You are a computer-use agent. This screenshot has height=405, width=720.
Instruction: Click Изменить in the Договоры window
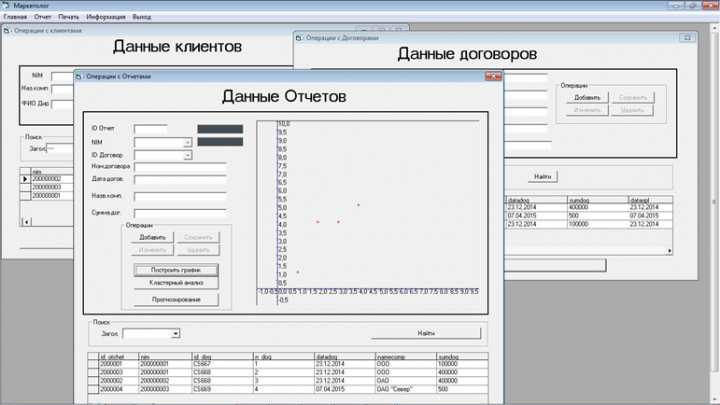(587, 110)
